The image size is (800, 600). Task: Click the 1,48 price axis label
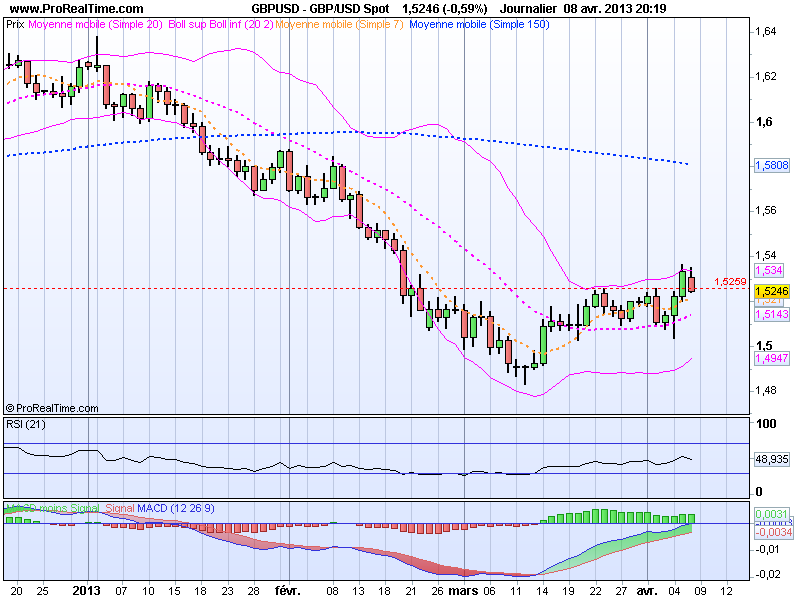765,390
